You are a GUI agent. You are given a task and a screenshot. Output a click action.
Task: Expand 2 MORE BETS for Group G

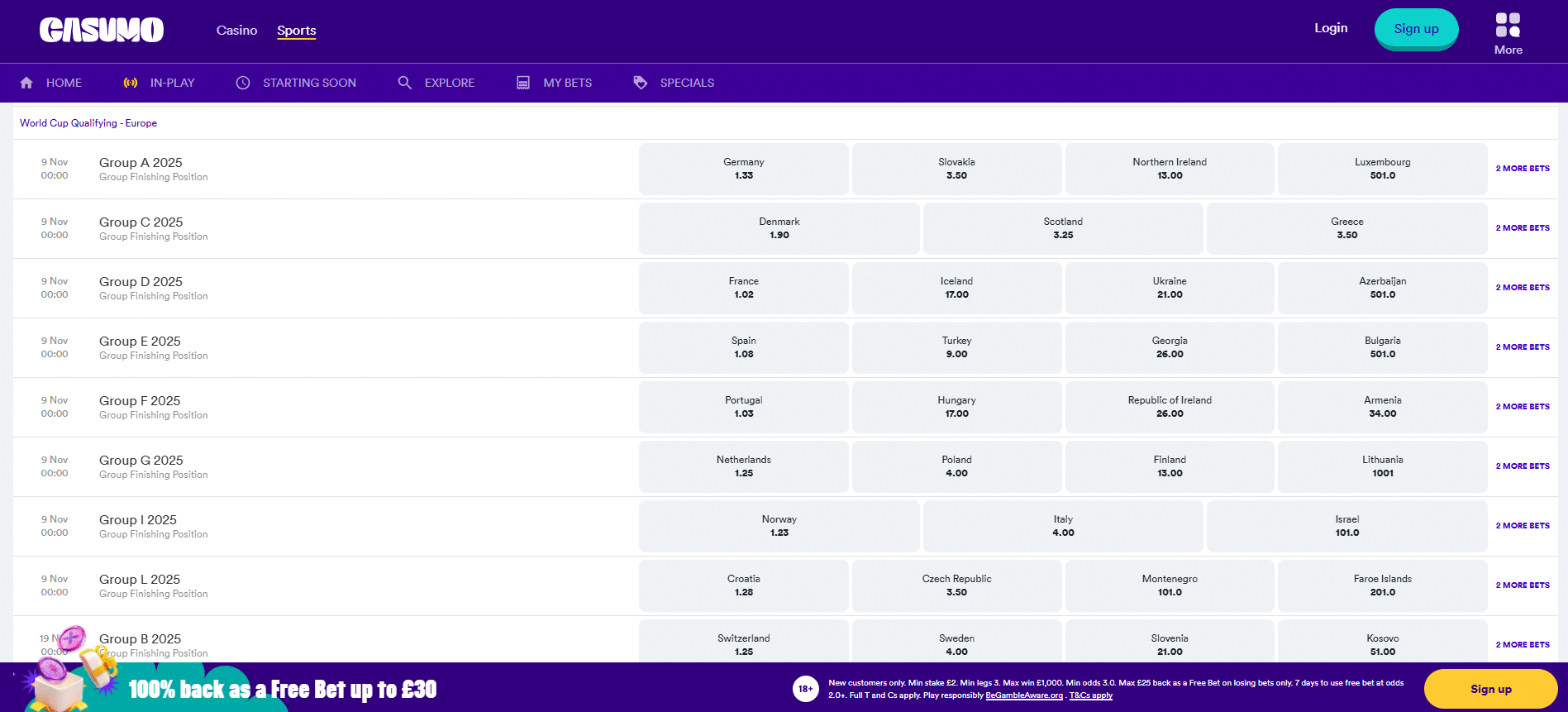[1523, 466]
